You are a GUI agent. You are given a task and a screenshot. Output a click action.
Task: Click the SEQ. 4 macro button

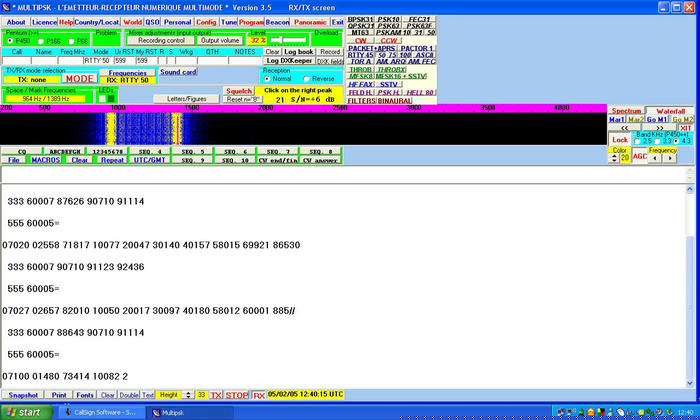pyautogui.click(x=150, y=152)
